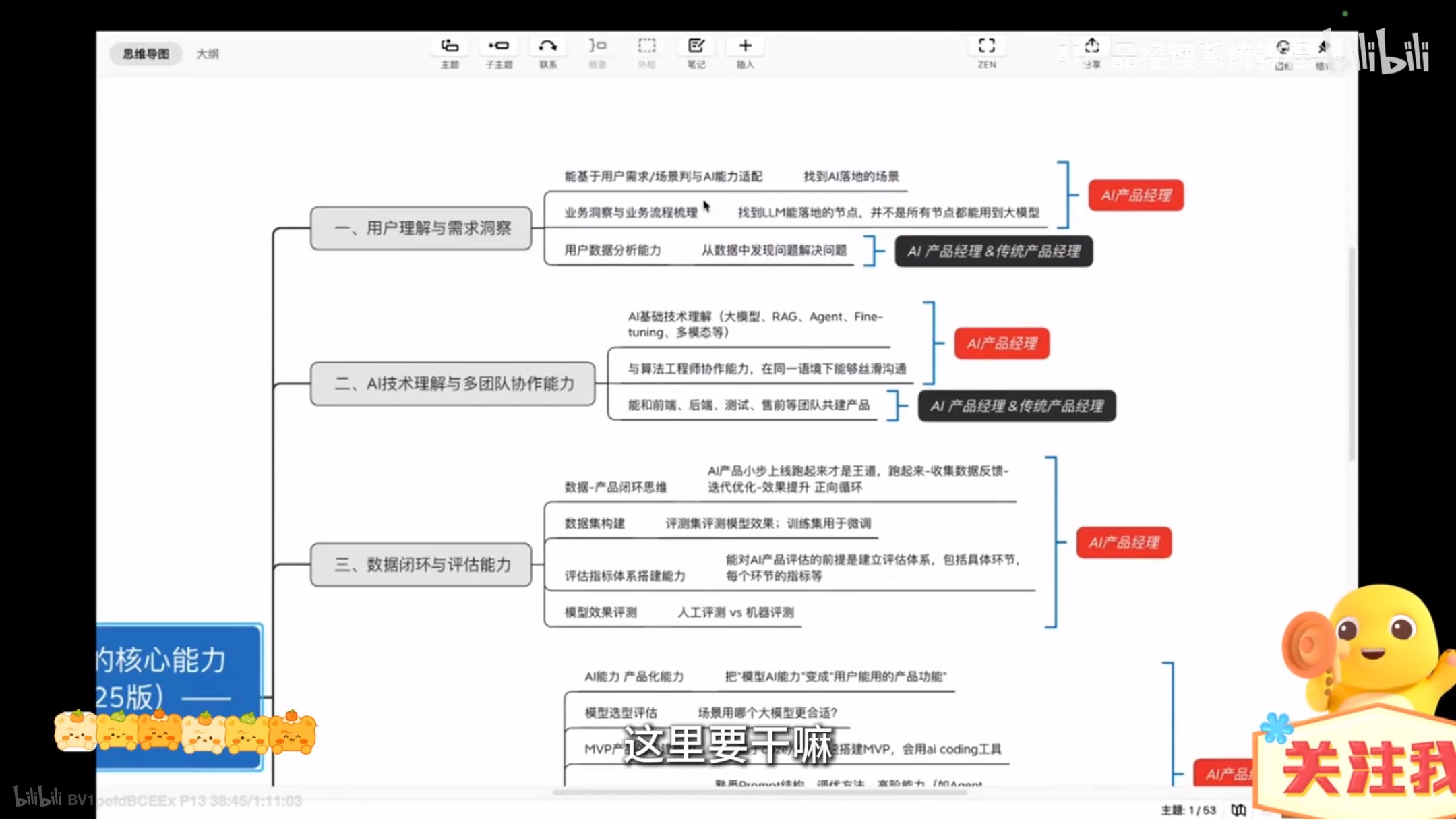Click the Share (分享) icon
Image resolution: width=1456 pixels, height=820 pixels.
tap(1092, 47)
